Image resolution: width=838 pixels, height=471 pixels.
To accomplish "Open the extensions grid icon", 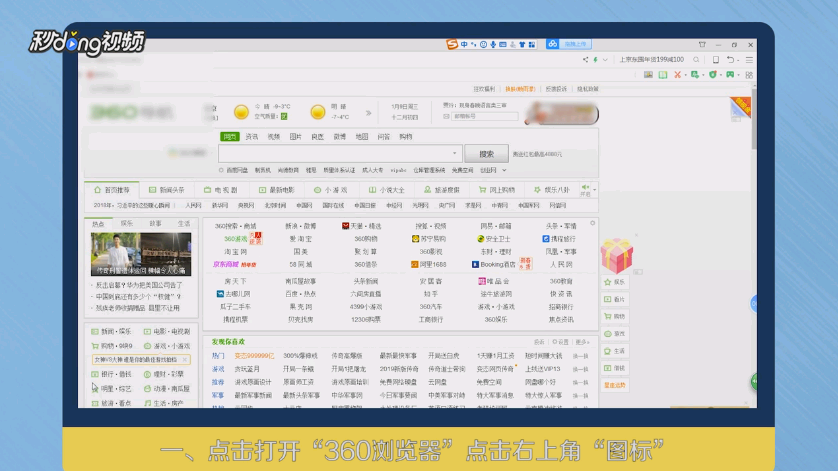I will click(749, 75).
